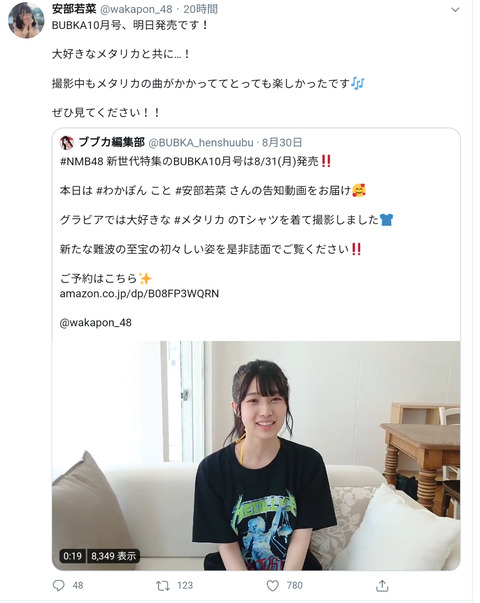Click the ブブカ編集部 small avatar icon
480x603 pixels.
[x=67, y=143]
